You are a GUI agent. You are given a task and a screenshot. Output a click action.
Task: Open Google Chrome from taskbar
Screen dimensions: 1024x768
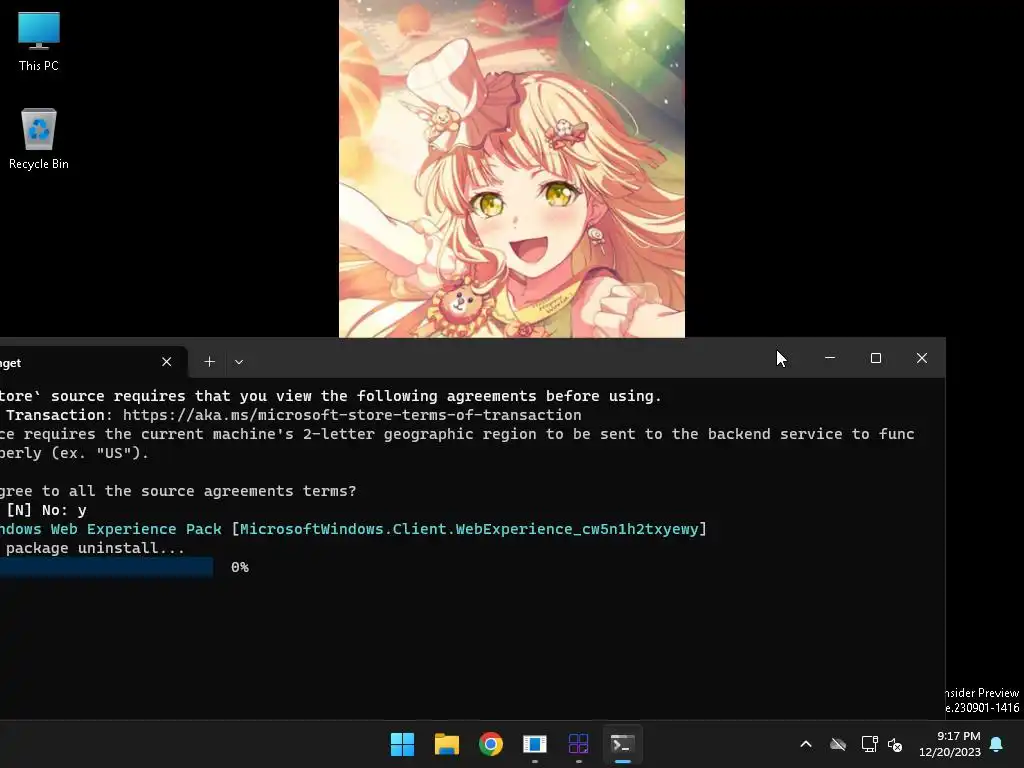click(x=490, y=744)
